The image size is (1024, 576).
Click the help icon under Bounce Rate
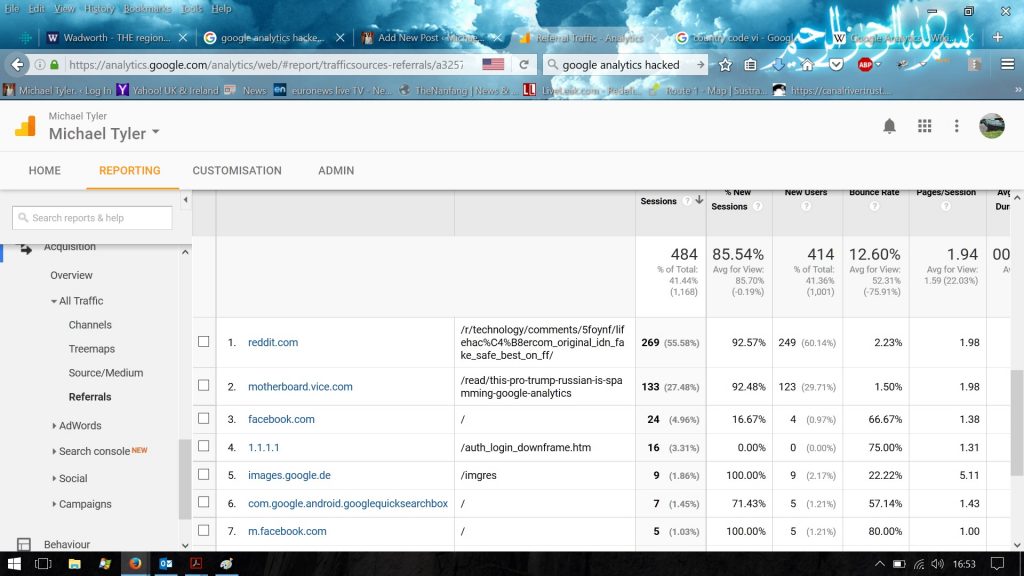tap(874, 206)
